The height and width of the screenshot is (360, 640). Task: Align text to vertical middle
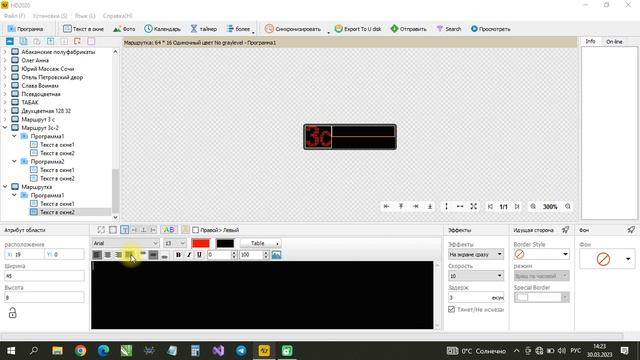pos(153,255)
